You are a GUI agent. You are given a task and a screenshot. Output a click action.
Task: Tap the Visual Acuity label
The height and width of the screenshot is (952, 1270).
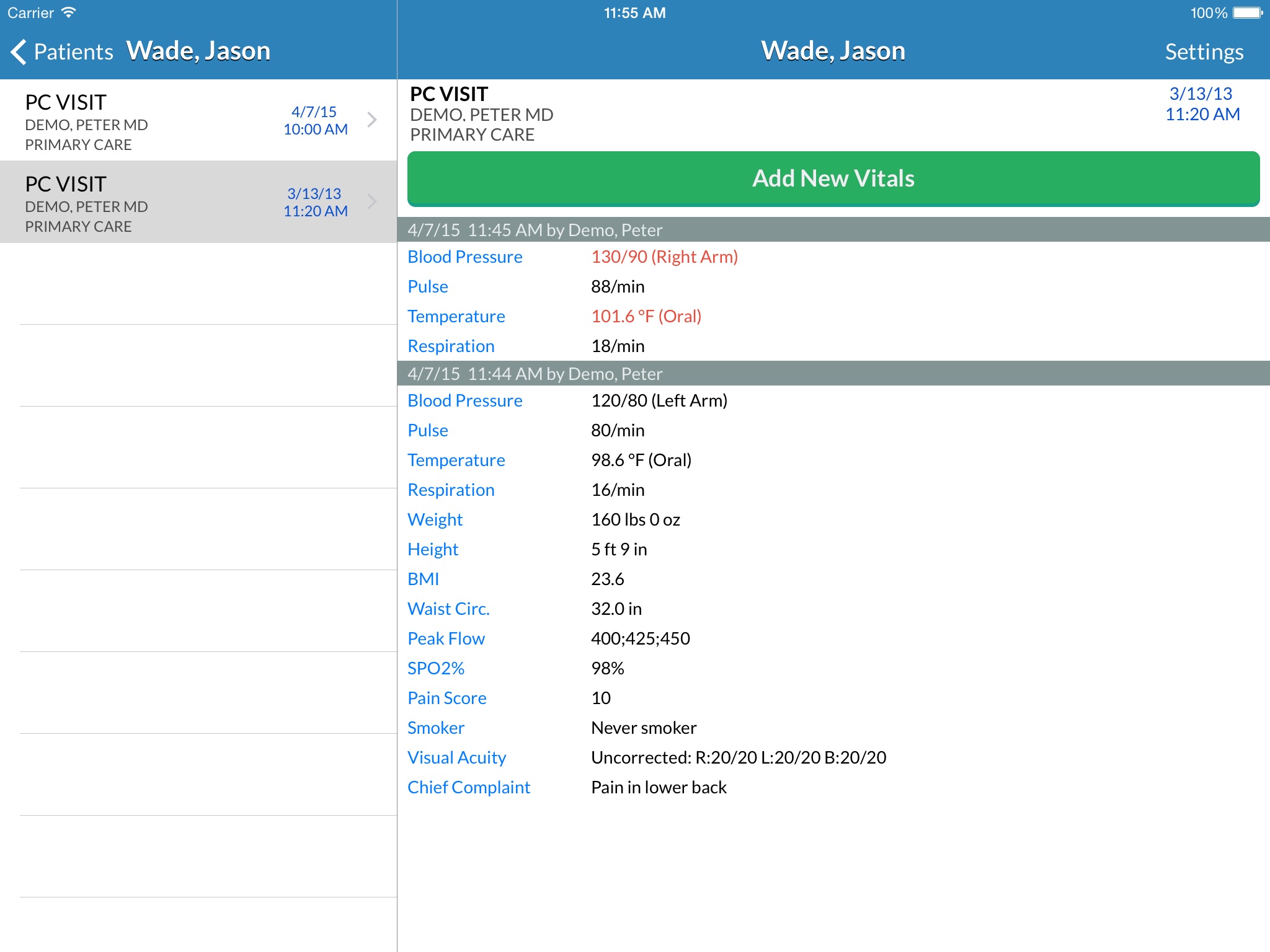pos(456,757)
